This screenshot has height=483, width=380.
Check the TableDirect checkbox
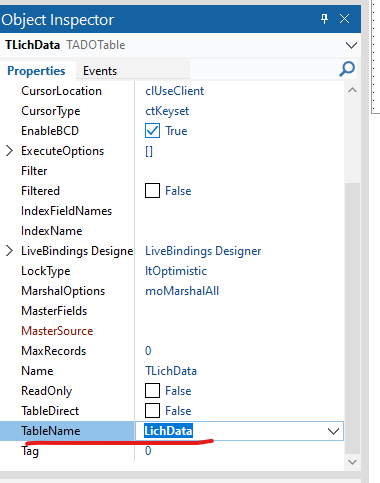point(152,411)
